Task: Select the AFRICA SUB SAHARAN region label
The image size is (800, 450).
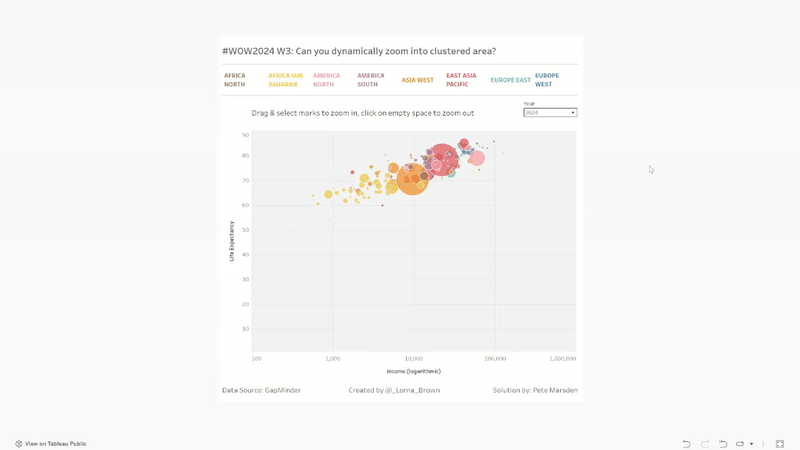Action: tap(285, 80)
